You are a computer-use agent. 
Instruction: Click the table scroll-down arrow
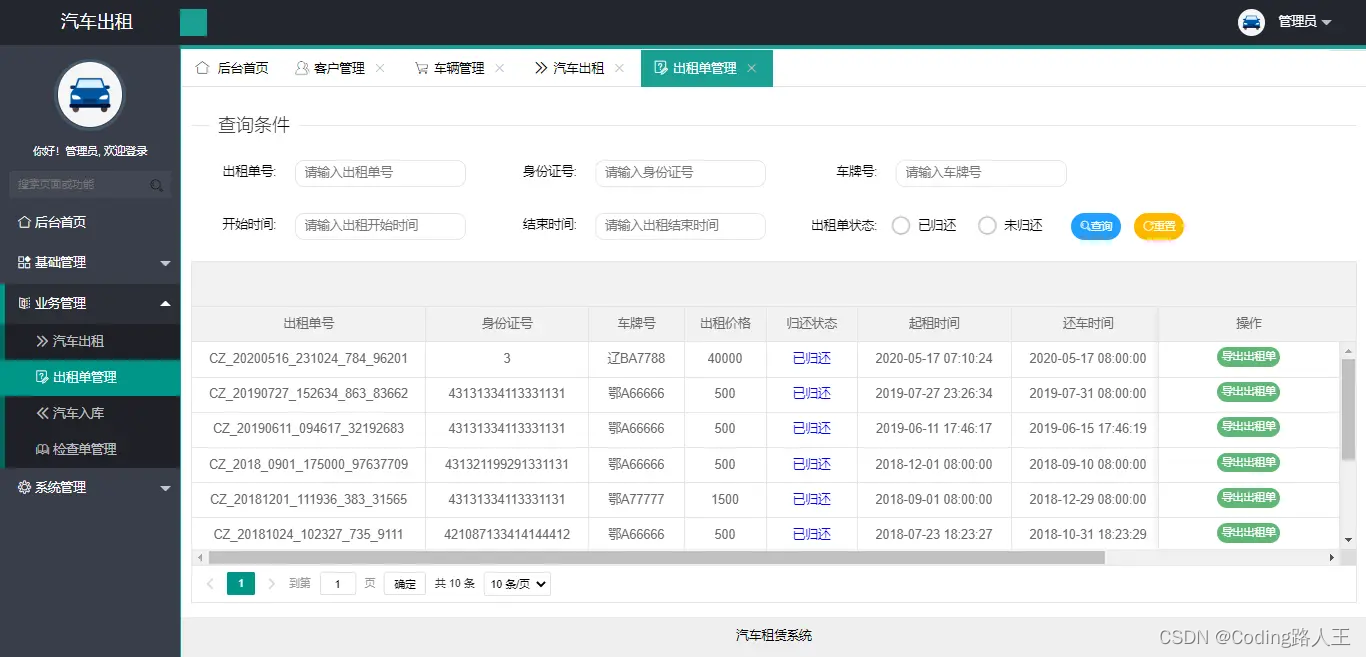(x=1348, y=540)
